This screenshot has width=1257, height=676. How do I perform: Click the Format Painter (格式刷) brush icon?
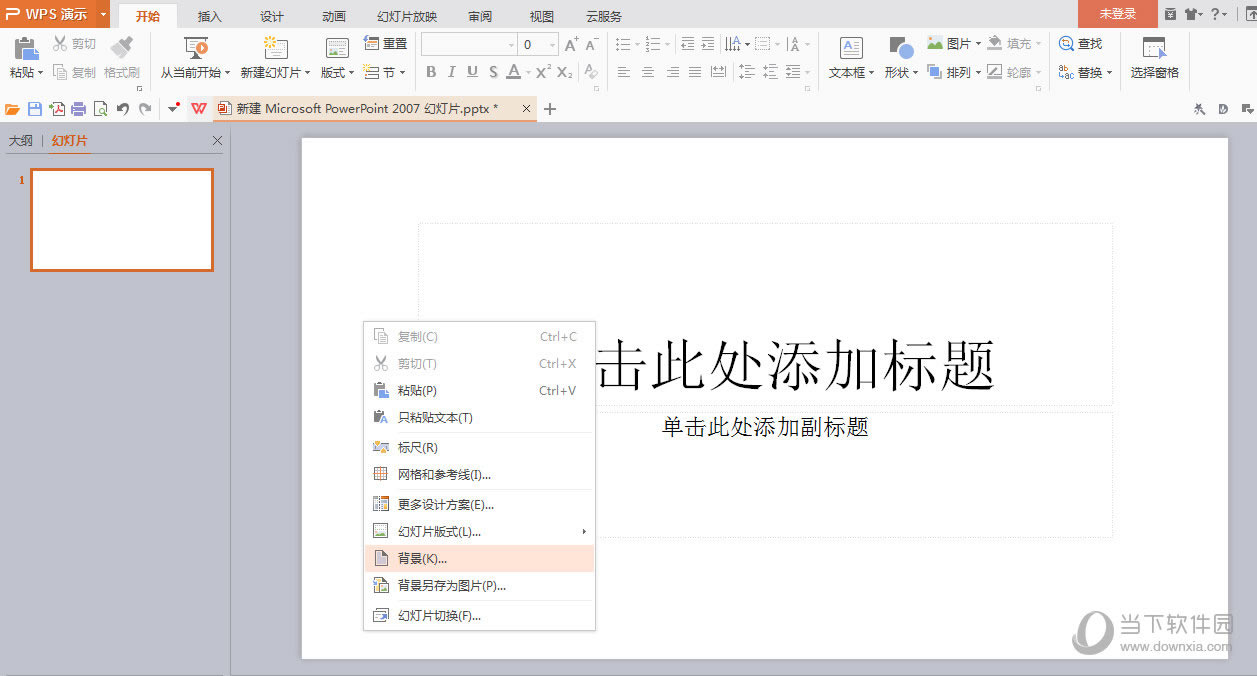pos(122,47)
